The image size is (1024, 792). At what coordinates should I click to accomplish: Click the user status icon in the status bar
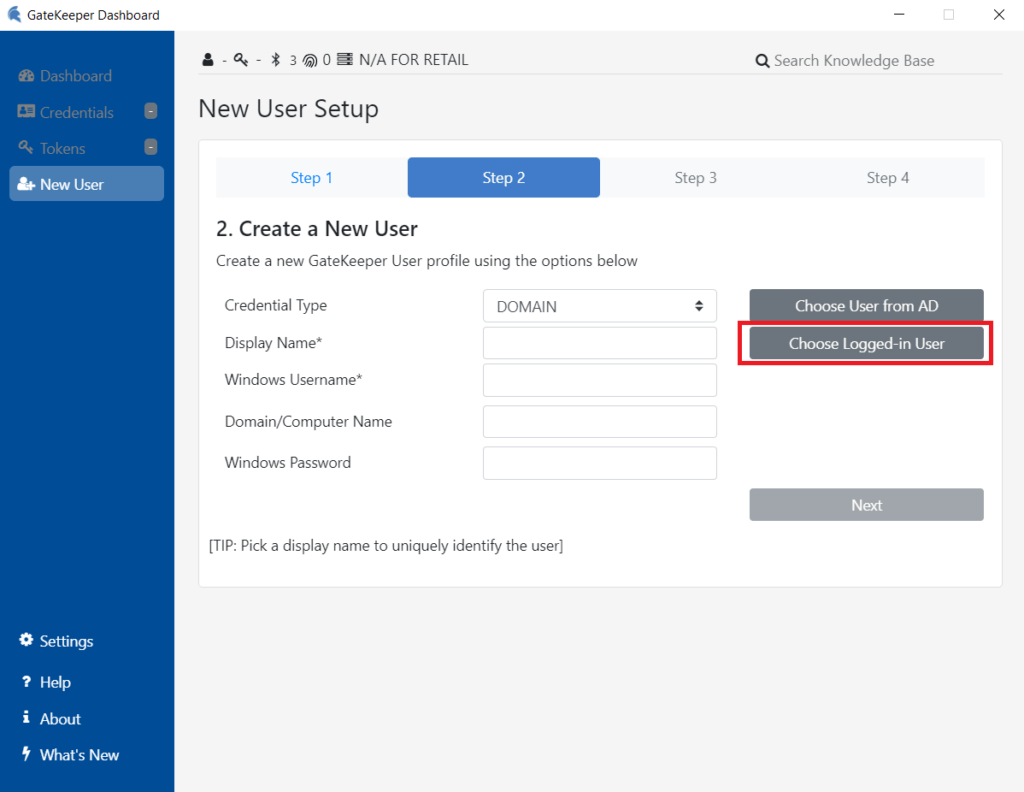(x=207, y=59)
